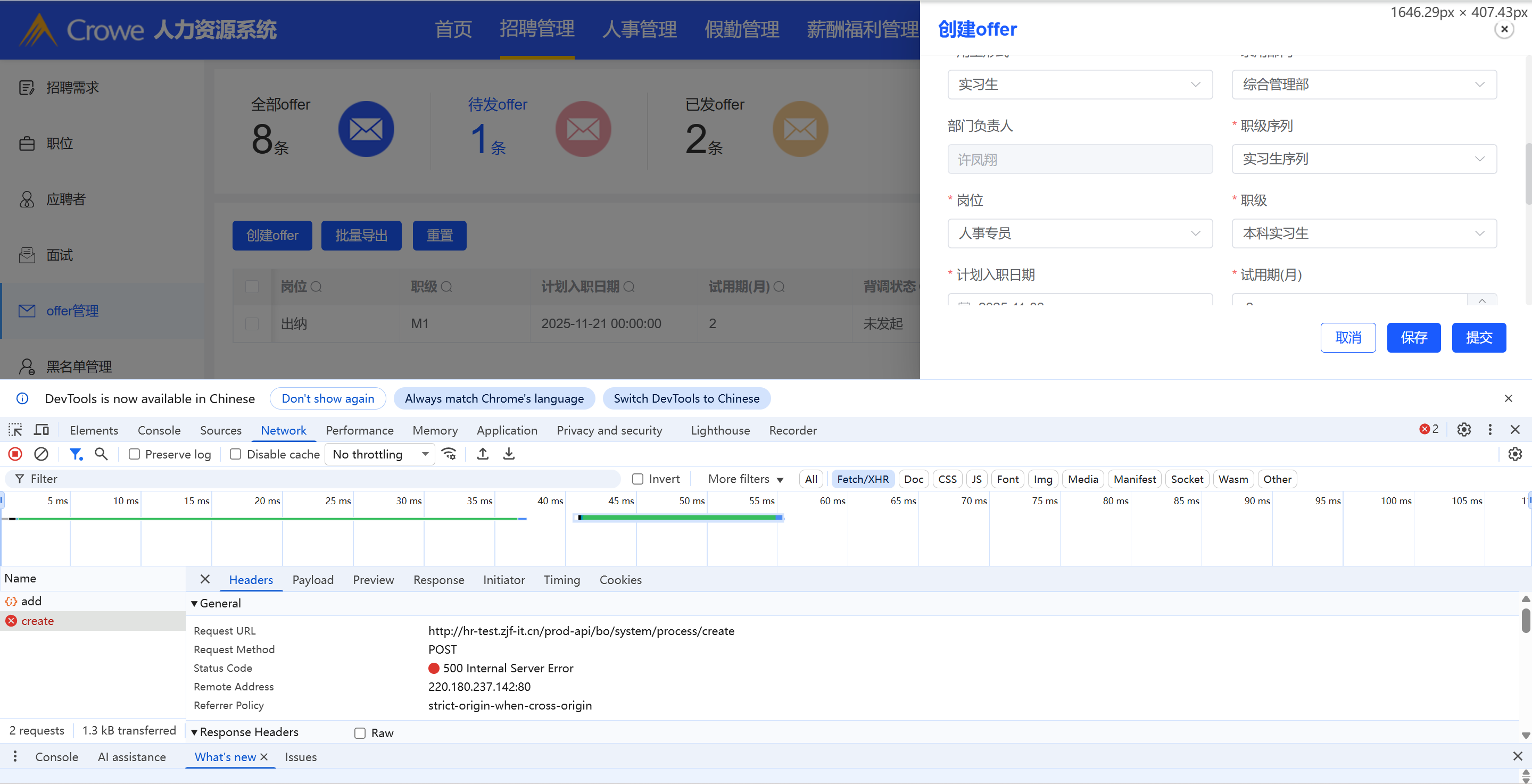
Task: Click Switch DevTools to Chinese button
Action: click(x=686, y=398)
